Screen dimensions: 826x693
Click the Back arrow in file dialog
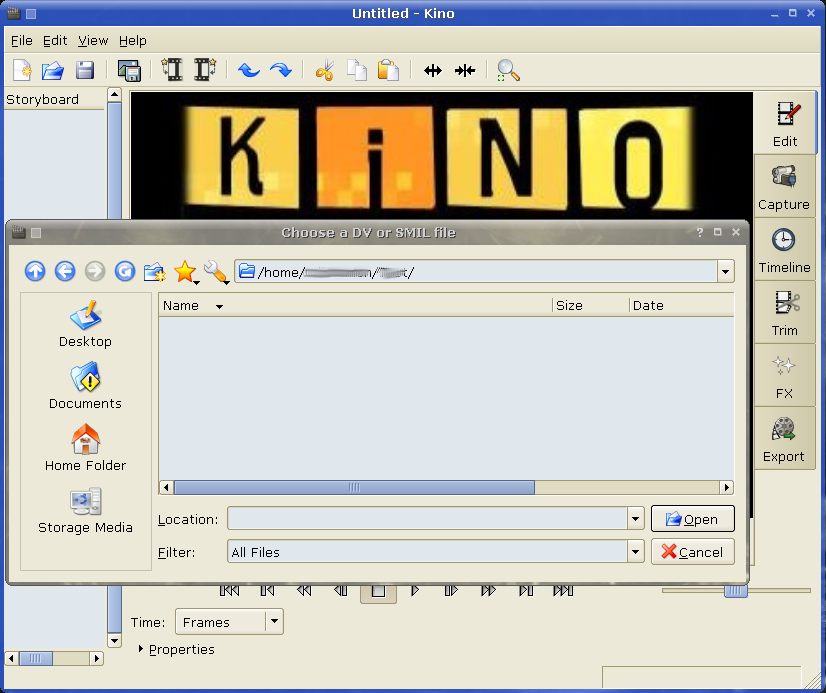65,271
